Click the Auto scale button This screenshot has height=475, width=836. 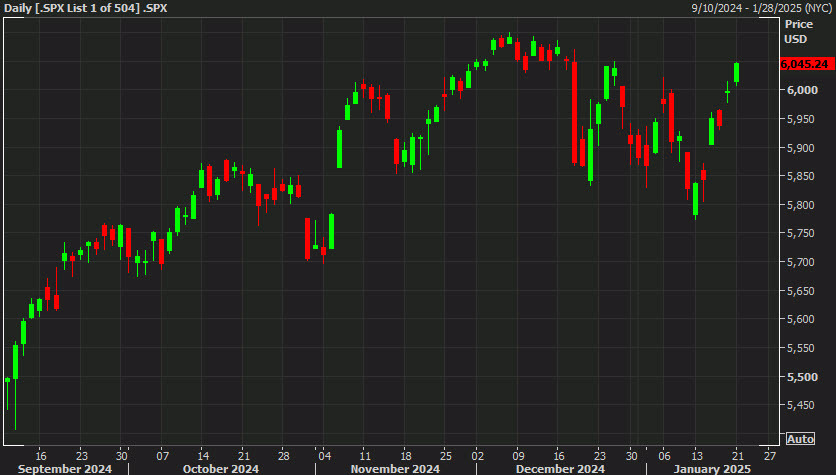coord(800,439)
